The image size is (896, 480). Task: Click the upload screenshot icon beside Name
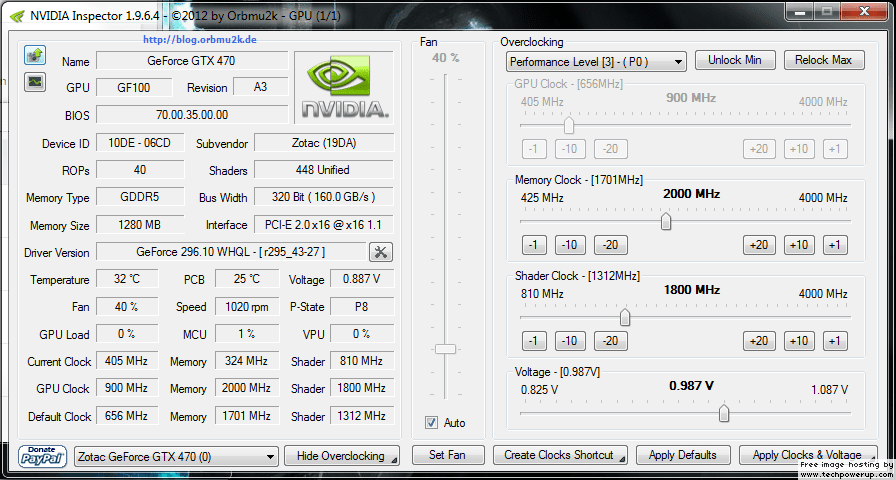click(35, 56)
